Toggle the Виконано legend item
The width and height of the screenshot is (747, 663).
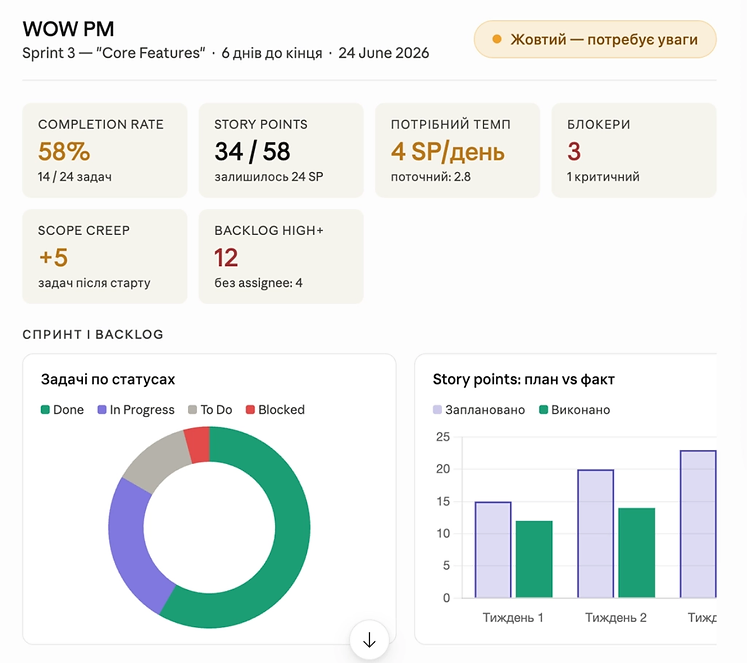pos(575,410)
